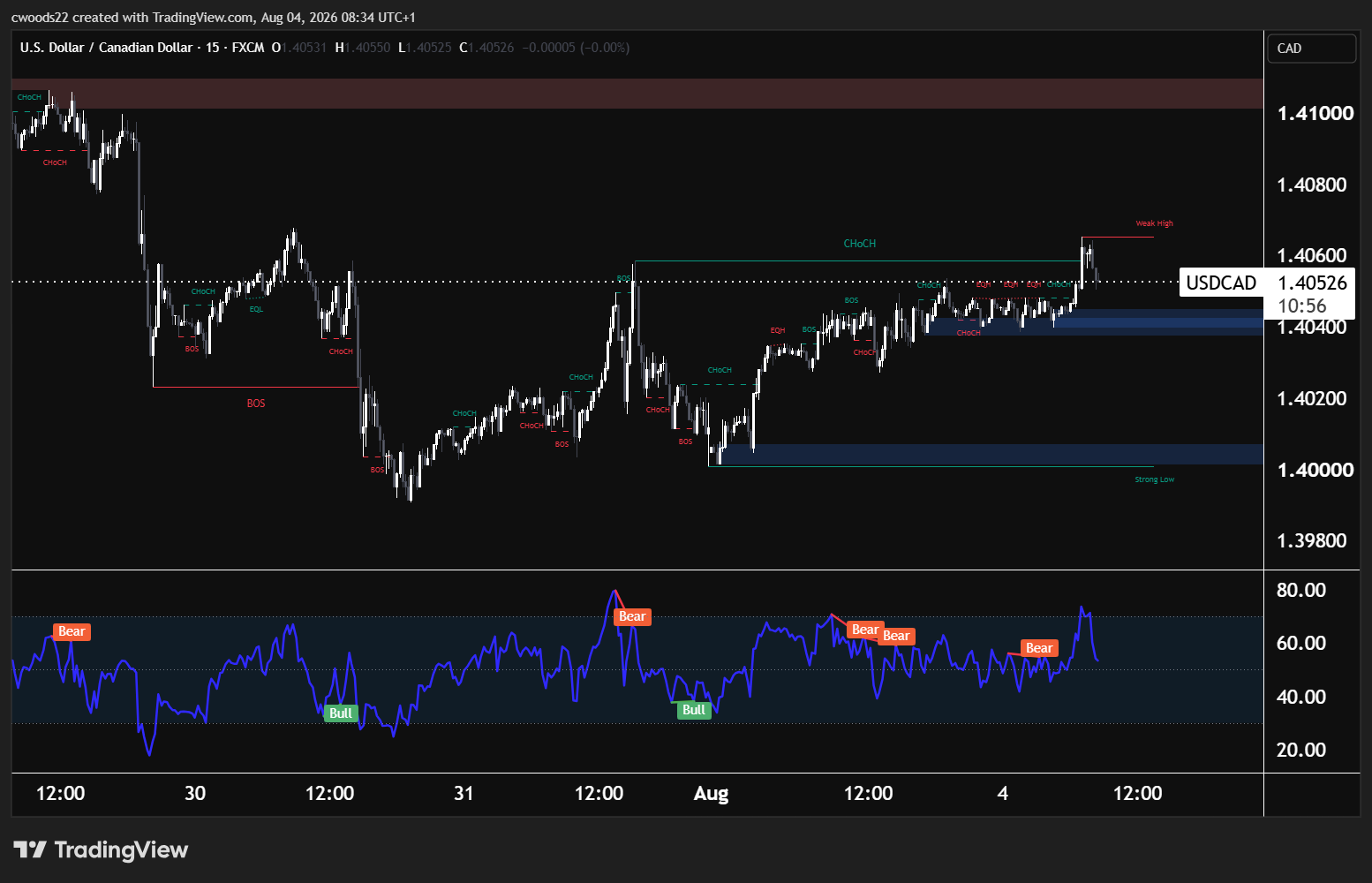
Task: Click the TradingView logo in the footer
Action: point(101,849)
